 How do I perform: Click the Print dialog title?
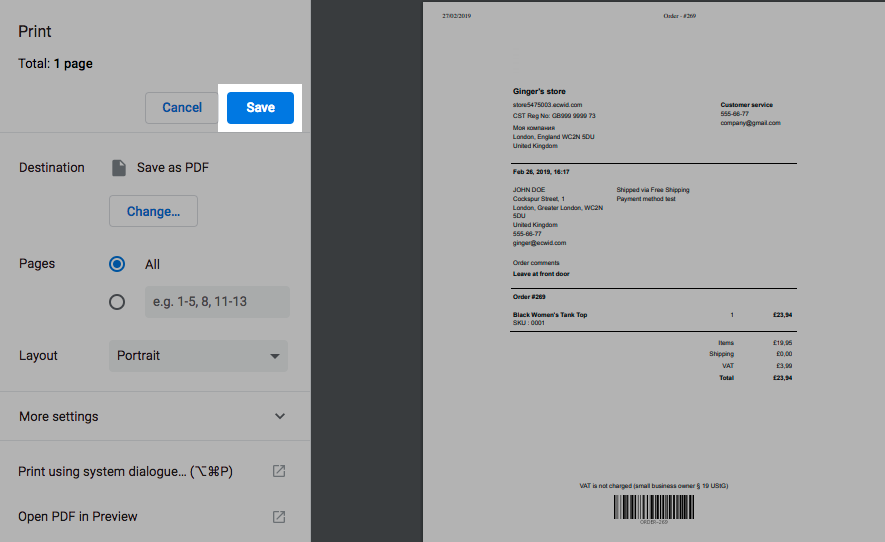34,31
